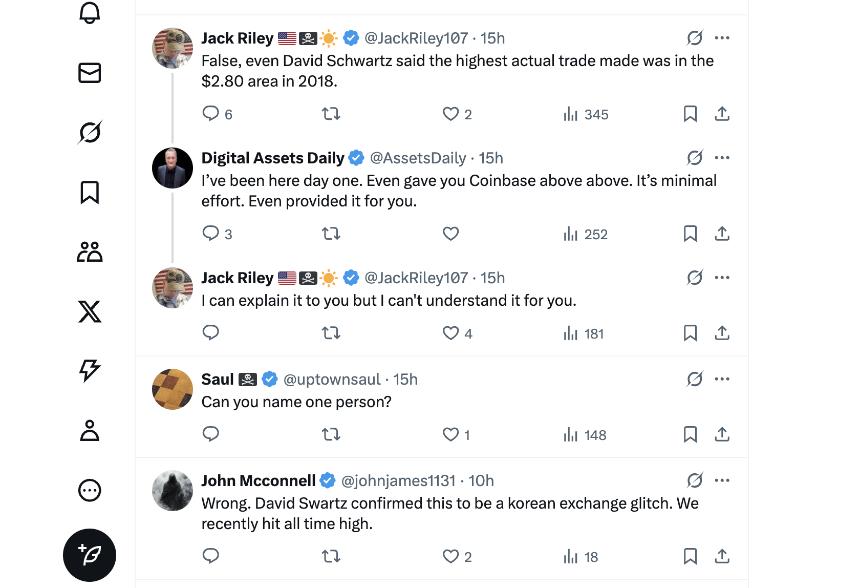Open the Messages inbox icon

coord(90,72)
